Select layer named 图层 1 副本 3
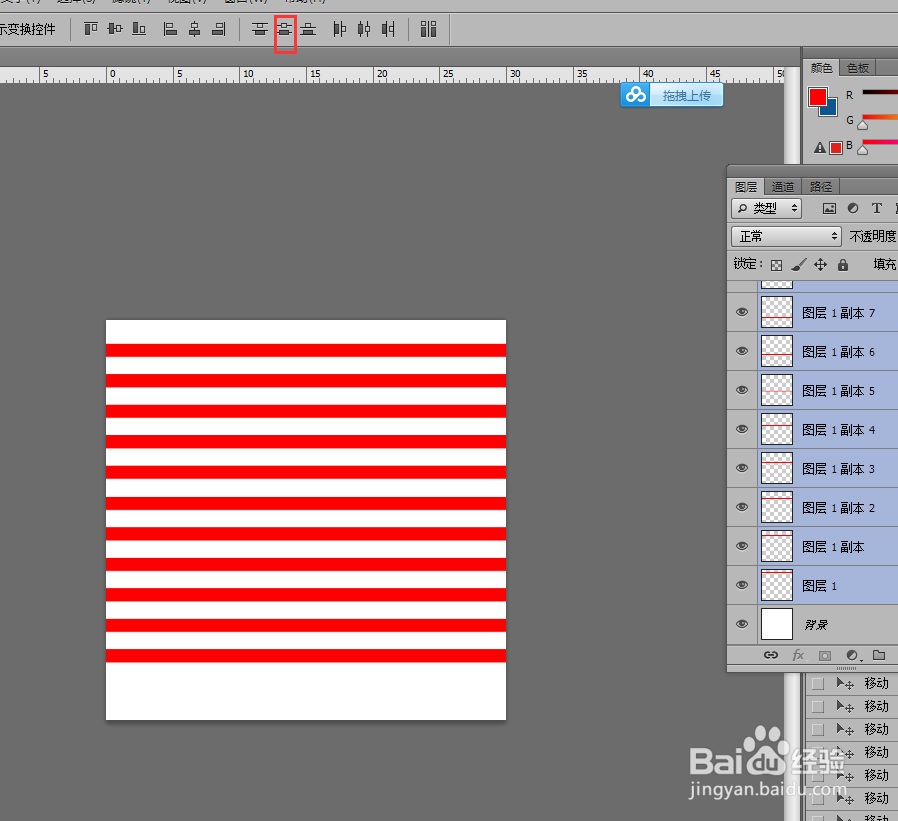The image size is (898, 821). (x=838, y=469)
